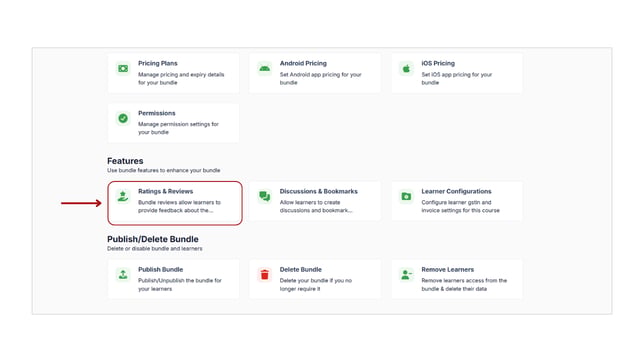
Task: Open iOS Pricing settings title
Action: tap(438, 63)
